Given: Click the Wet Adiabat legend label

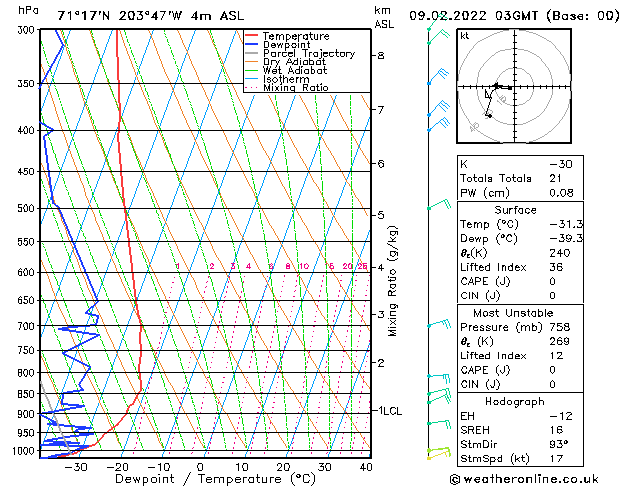Looking at the screenshot, I should coord(295,71).
